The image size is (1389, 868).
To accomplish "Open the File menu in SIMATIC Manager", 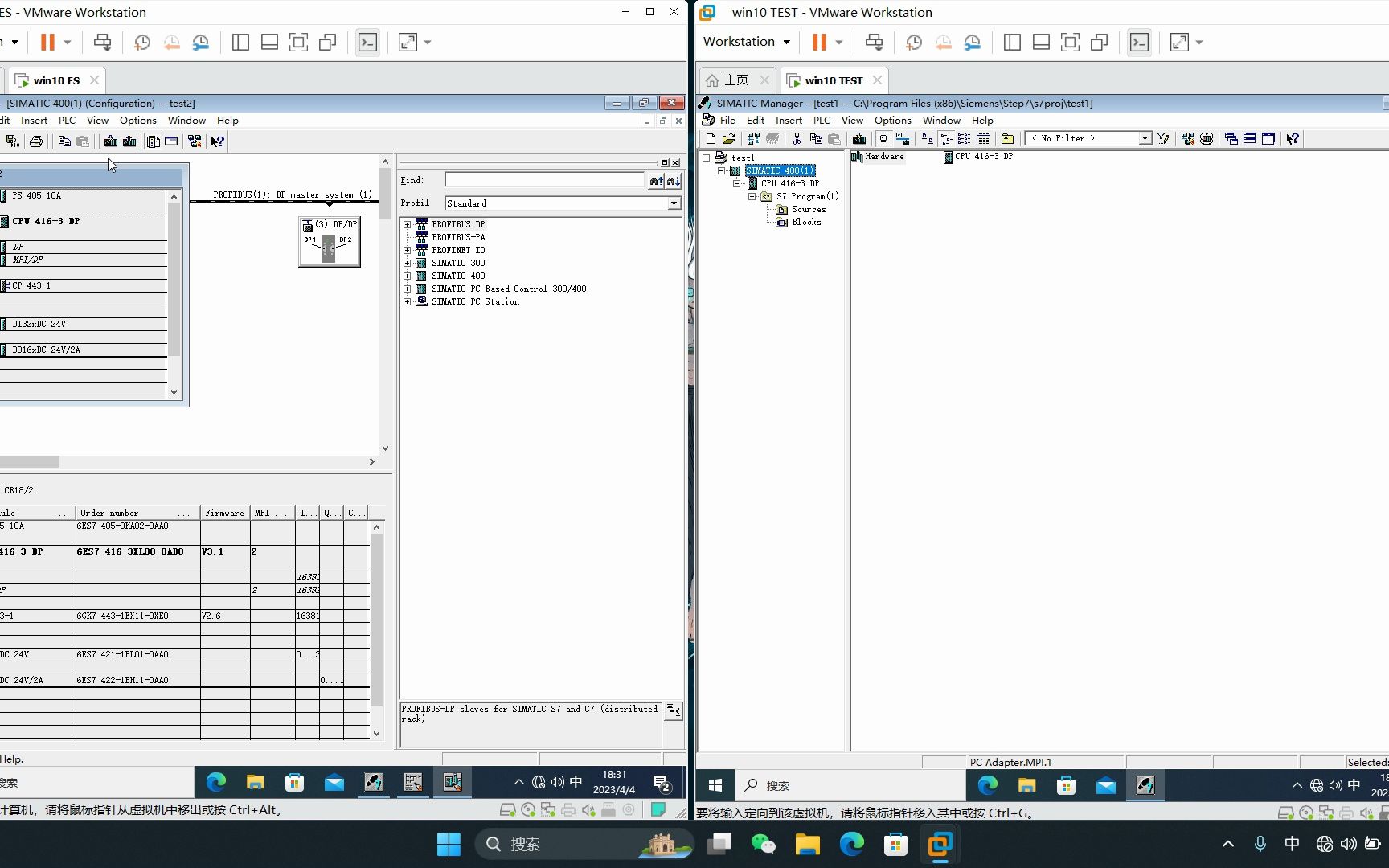I will pyautogui.click(x=727, y=121).
